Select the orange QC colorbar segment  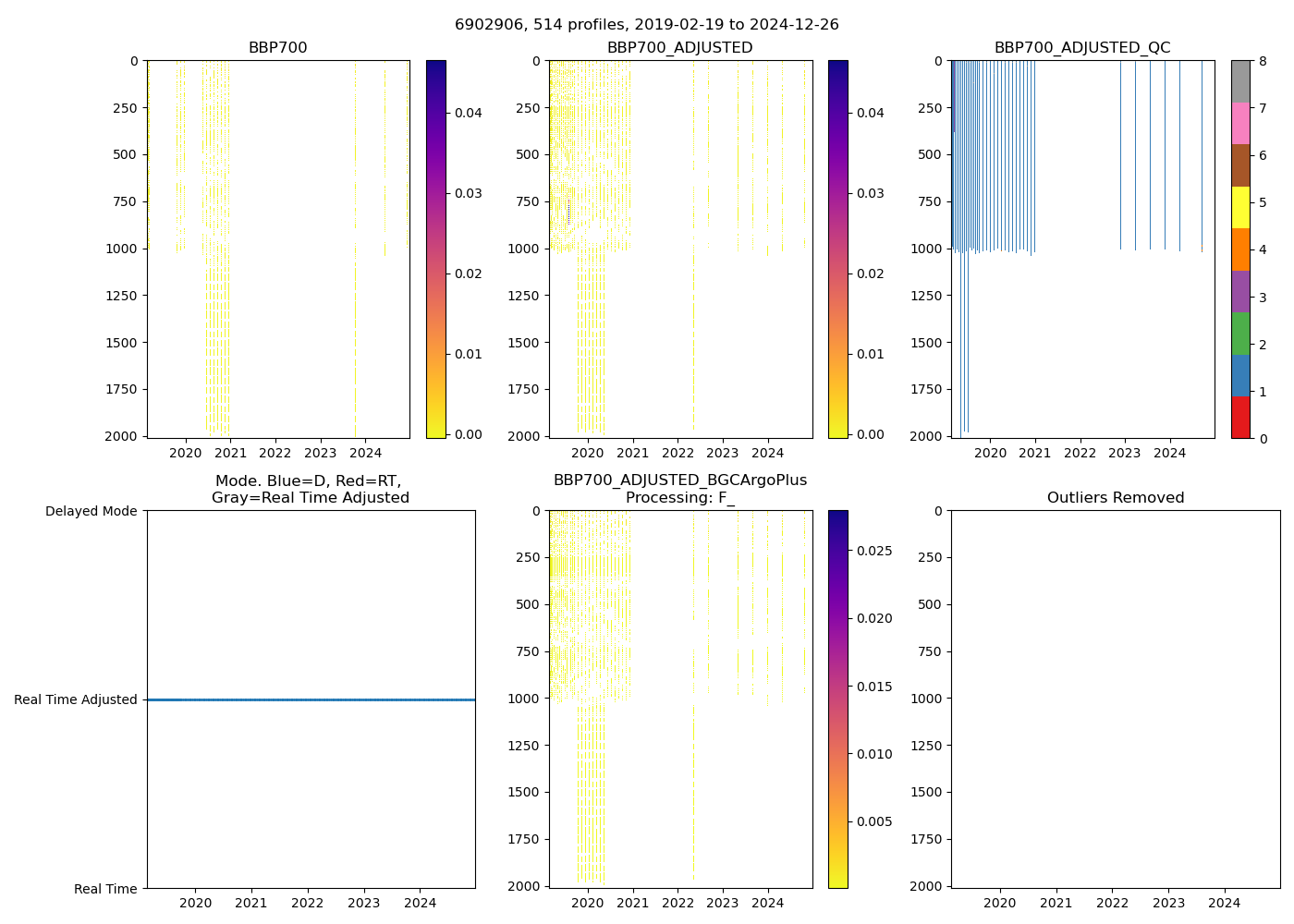coord(1240,249)
